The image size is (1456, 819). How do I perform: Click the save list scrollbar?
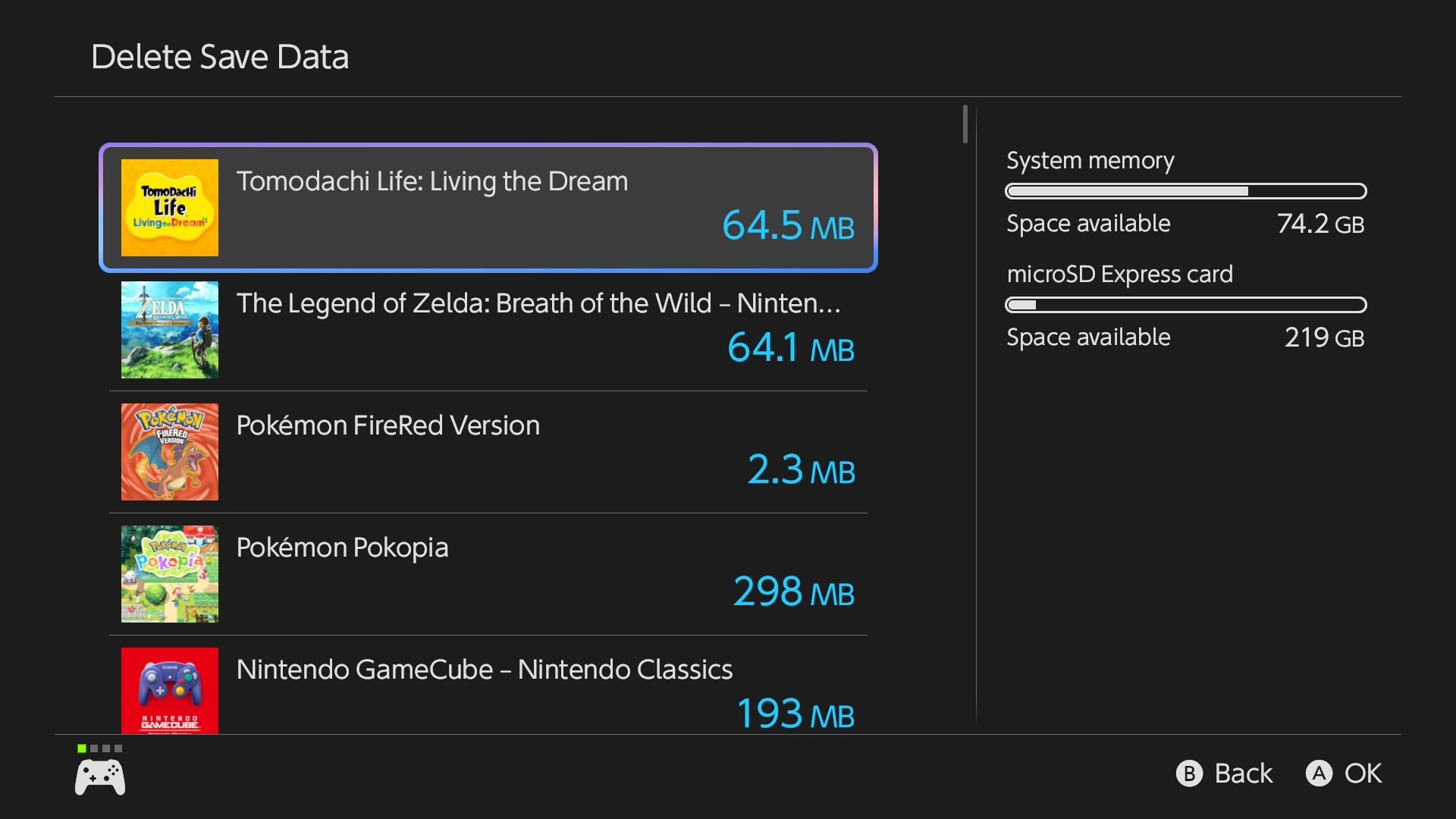(x=965, y=124)
